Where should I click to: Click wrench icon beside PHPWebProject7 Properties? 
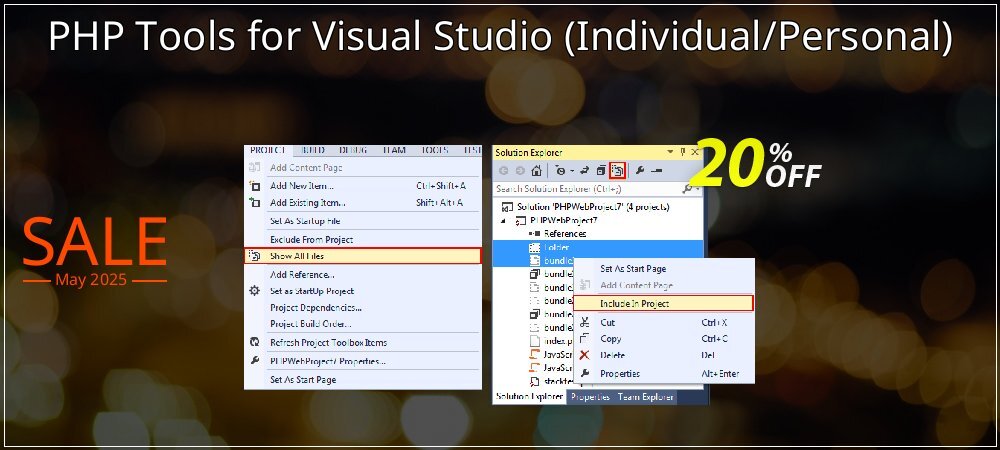[254, 361]
